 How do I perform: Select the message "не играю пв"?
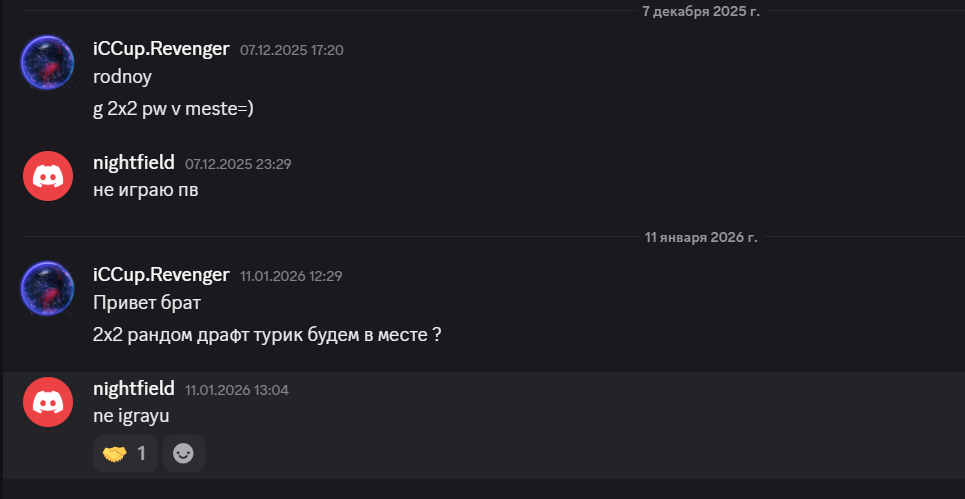point(146,190)
